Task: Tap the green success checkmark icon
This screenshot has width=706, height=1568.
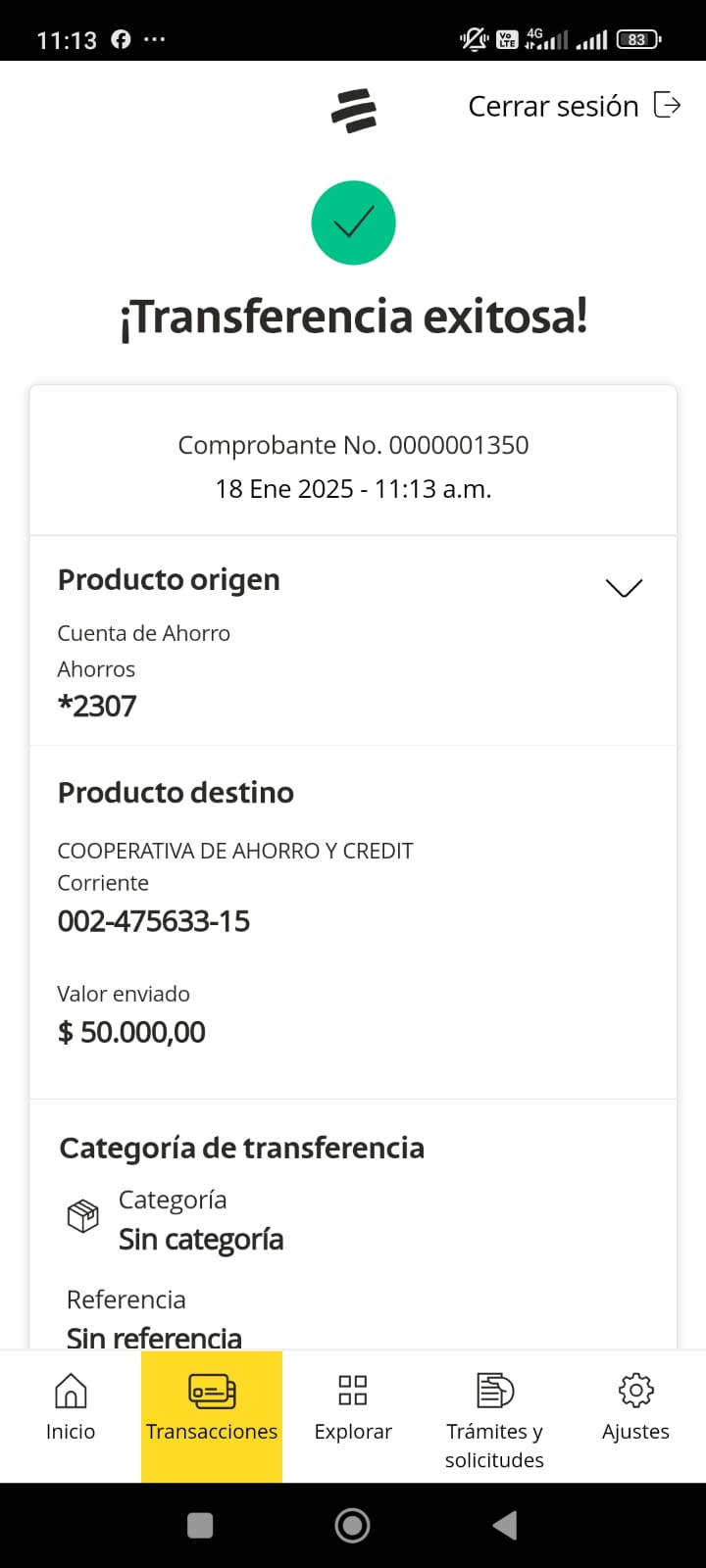Action: tap(353, 223)
